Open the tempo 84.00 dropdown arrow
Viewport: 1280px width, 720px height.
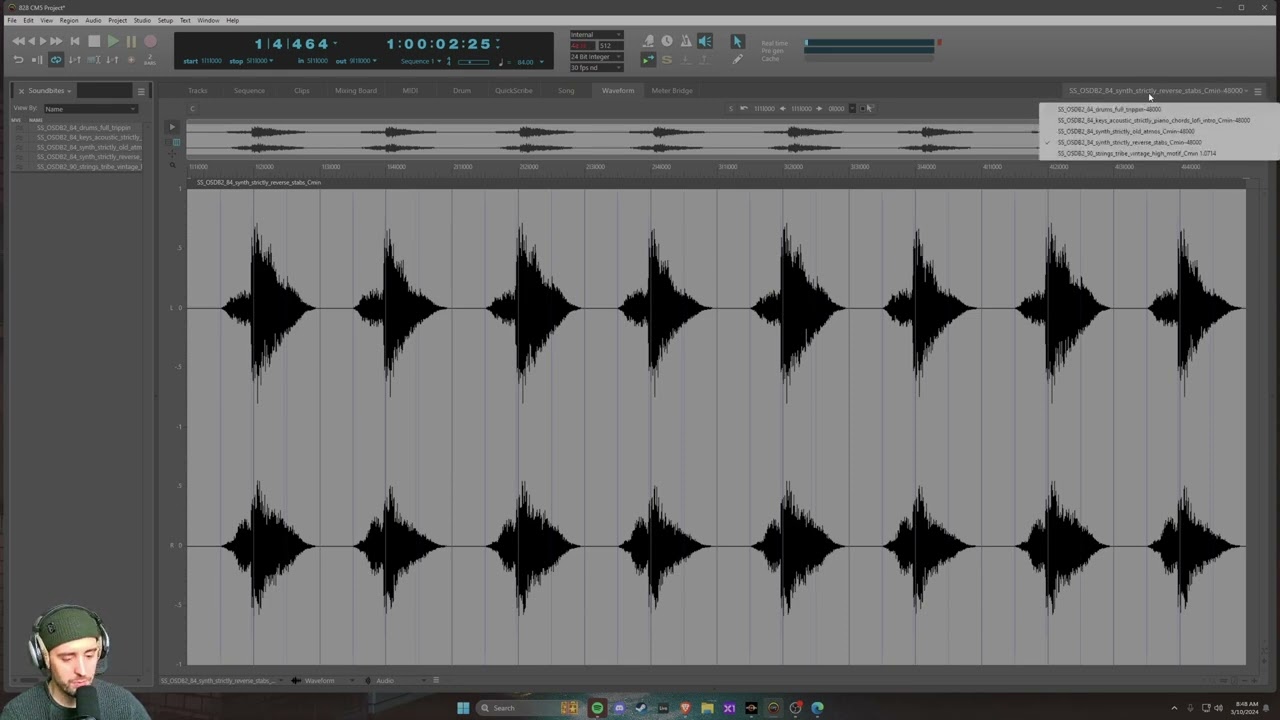(x=541, y=62)
